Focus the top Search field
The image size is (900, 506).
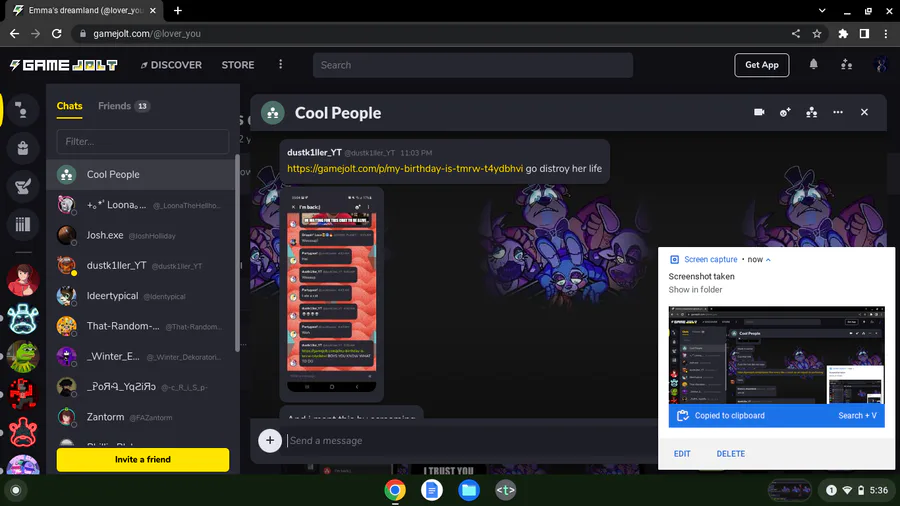point(473,65)
